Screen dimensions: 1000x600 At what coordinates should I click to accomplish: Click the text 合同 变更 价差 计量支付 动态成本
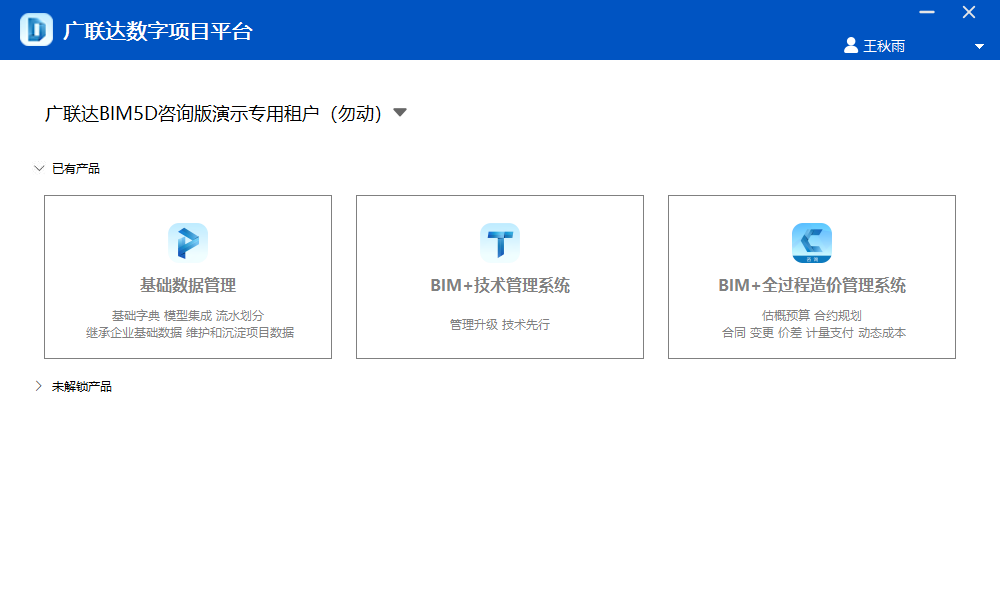click(x=813, y=332)
